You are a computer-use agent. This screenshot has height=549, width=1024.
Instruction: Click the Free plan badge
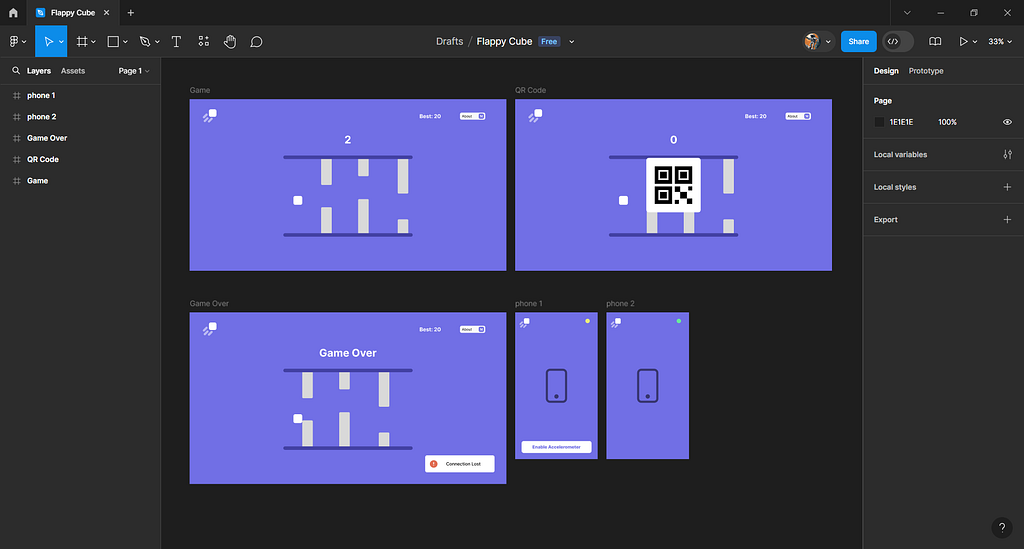[x=549, y=41]
